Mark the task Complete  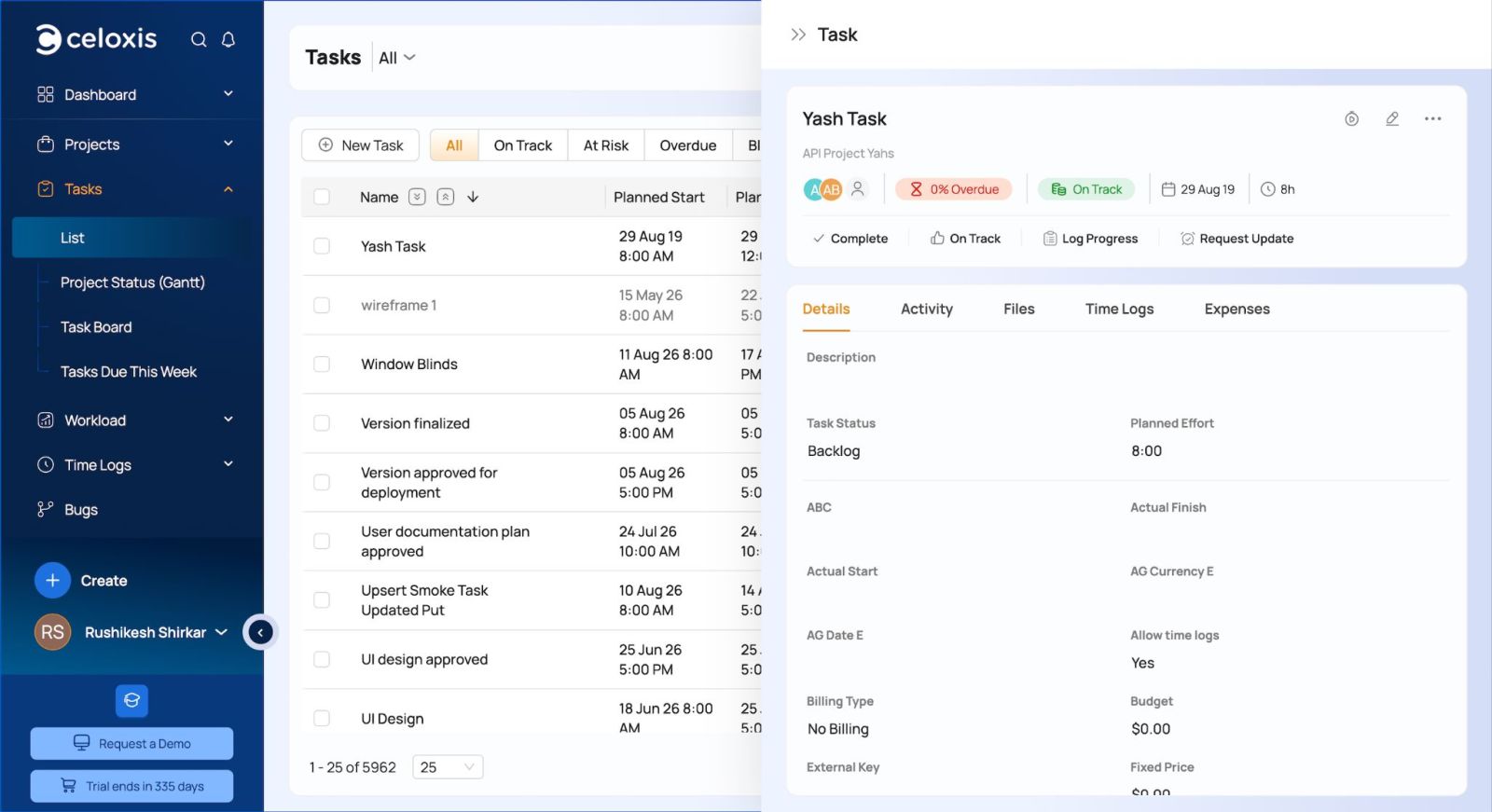pyautogui.click(x=850, y=239)
